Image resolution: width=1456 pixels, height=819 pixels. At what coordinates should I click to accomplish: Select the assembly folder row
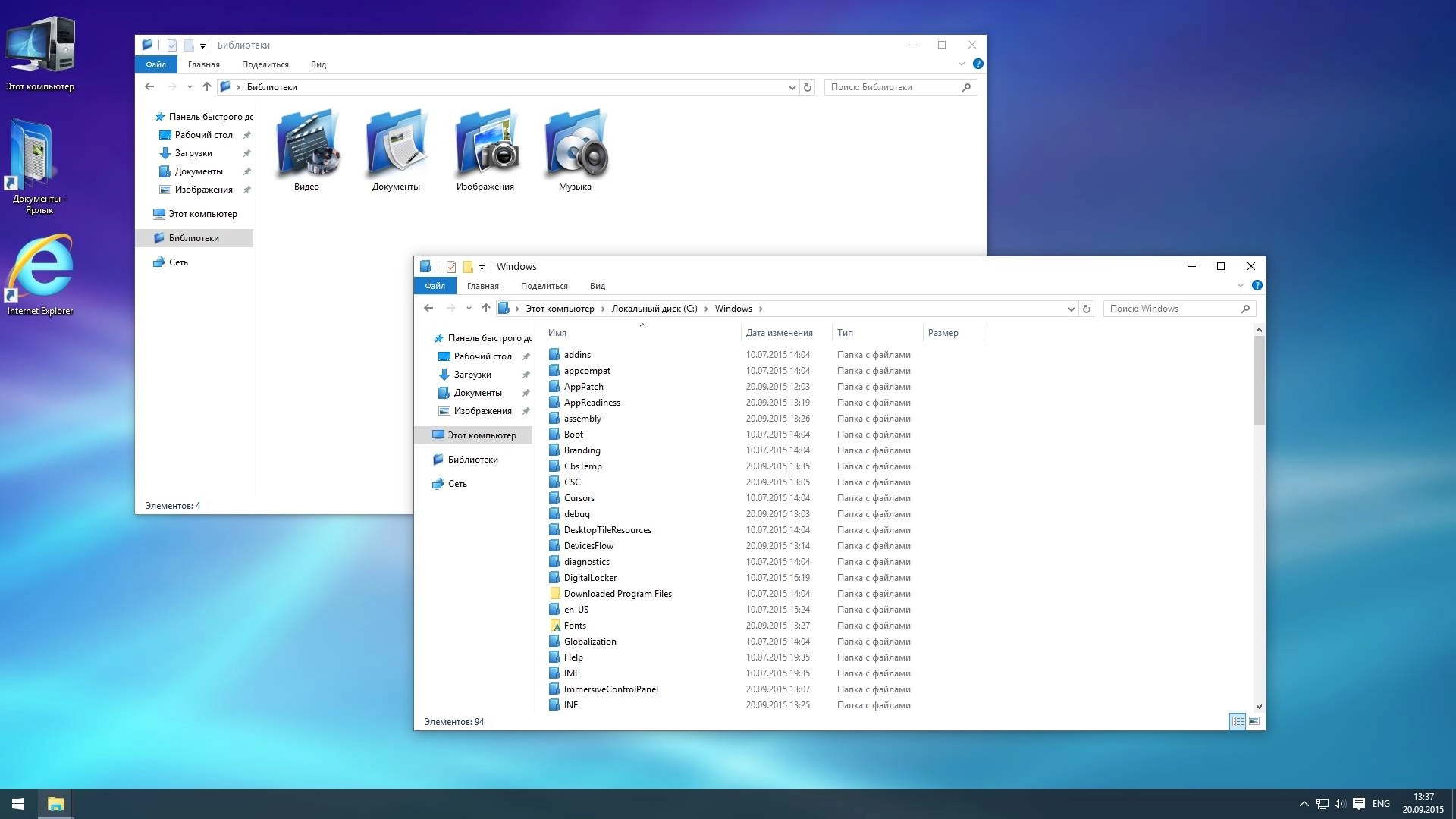tap(764, 419)
